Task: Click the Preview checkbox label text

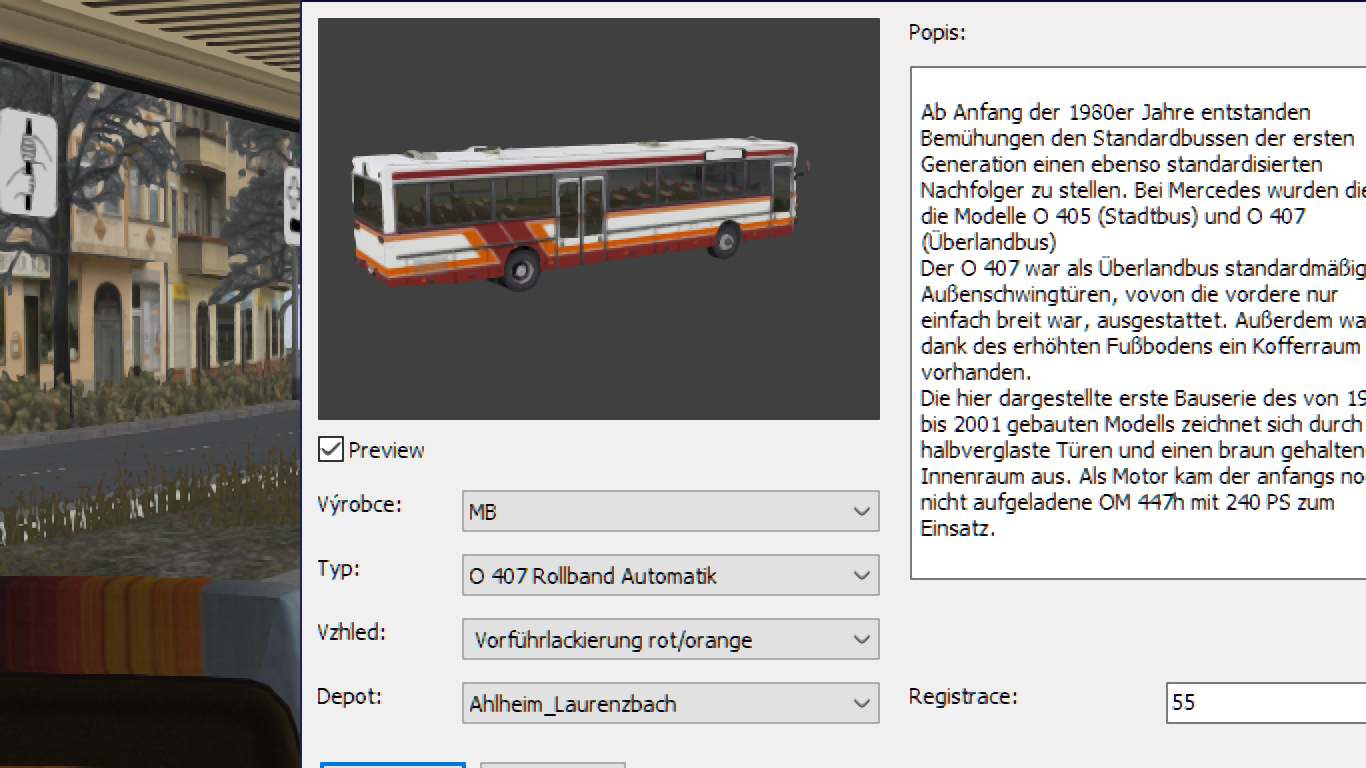Action: coord(386,450)
